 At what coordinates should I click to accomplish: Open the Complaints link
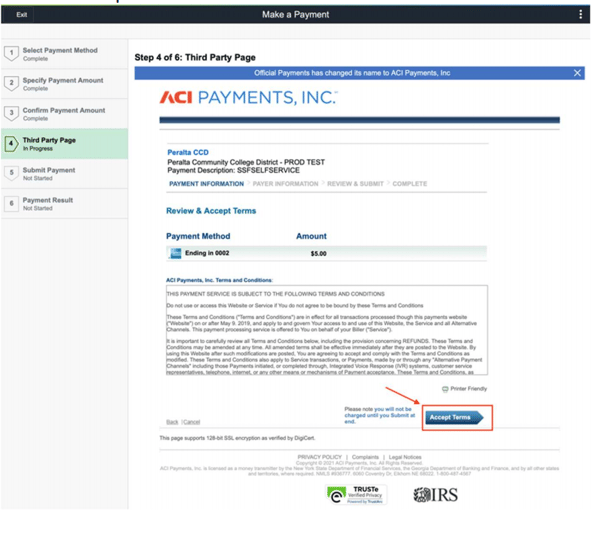[365, 457]
